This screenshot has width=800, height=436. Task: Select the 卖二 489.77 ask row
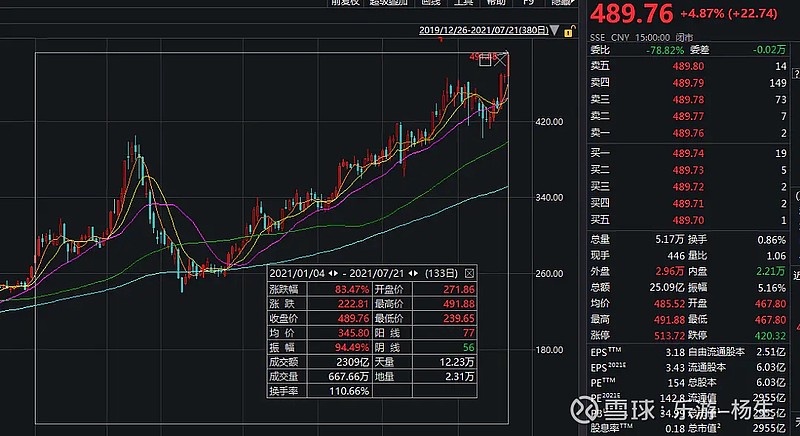tap(688, 116)
